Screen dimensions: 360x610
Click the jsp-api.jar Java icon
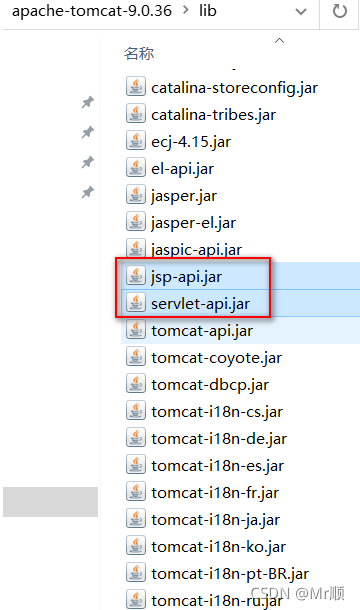click(x=136, y=275)
